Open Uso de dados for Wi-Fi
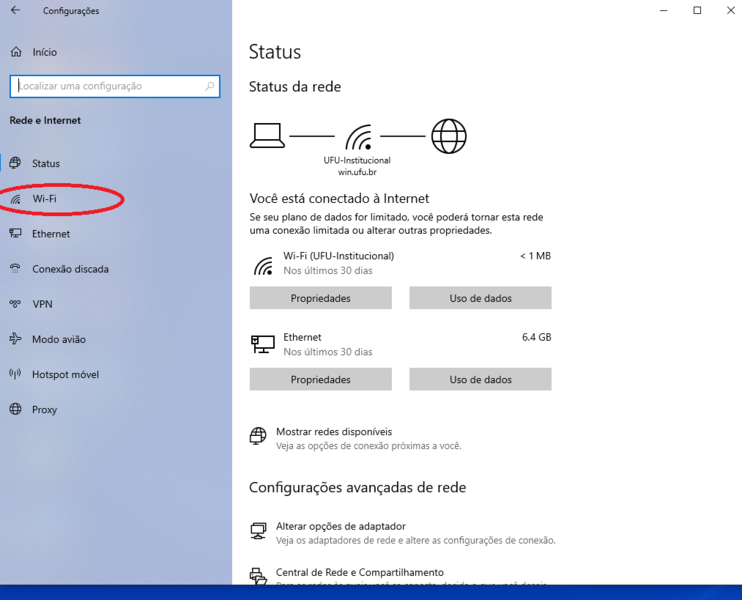742x600 pixels. (480, 298)
